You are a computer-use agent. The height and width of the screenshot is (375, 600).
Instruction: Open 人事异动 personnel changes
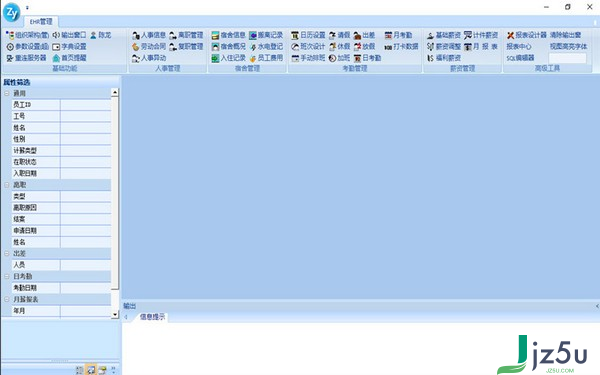149,58
